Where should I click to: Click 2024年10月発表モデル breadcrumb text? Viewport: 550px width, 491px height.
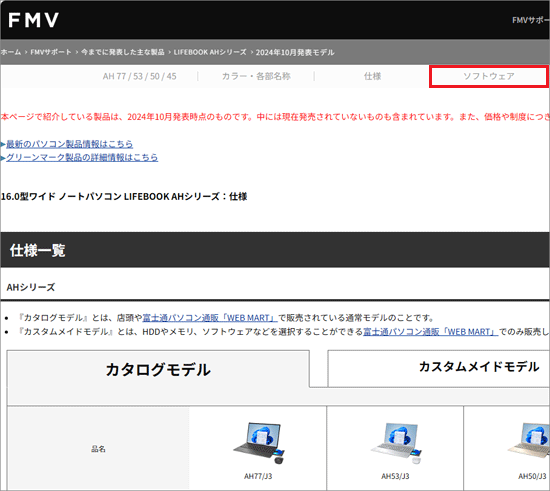point(295,53)
